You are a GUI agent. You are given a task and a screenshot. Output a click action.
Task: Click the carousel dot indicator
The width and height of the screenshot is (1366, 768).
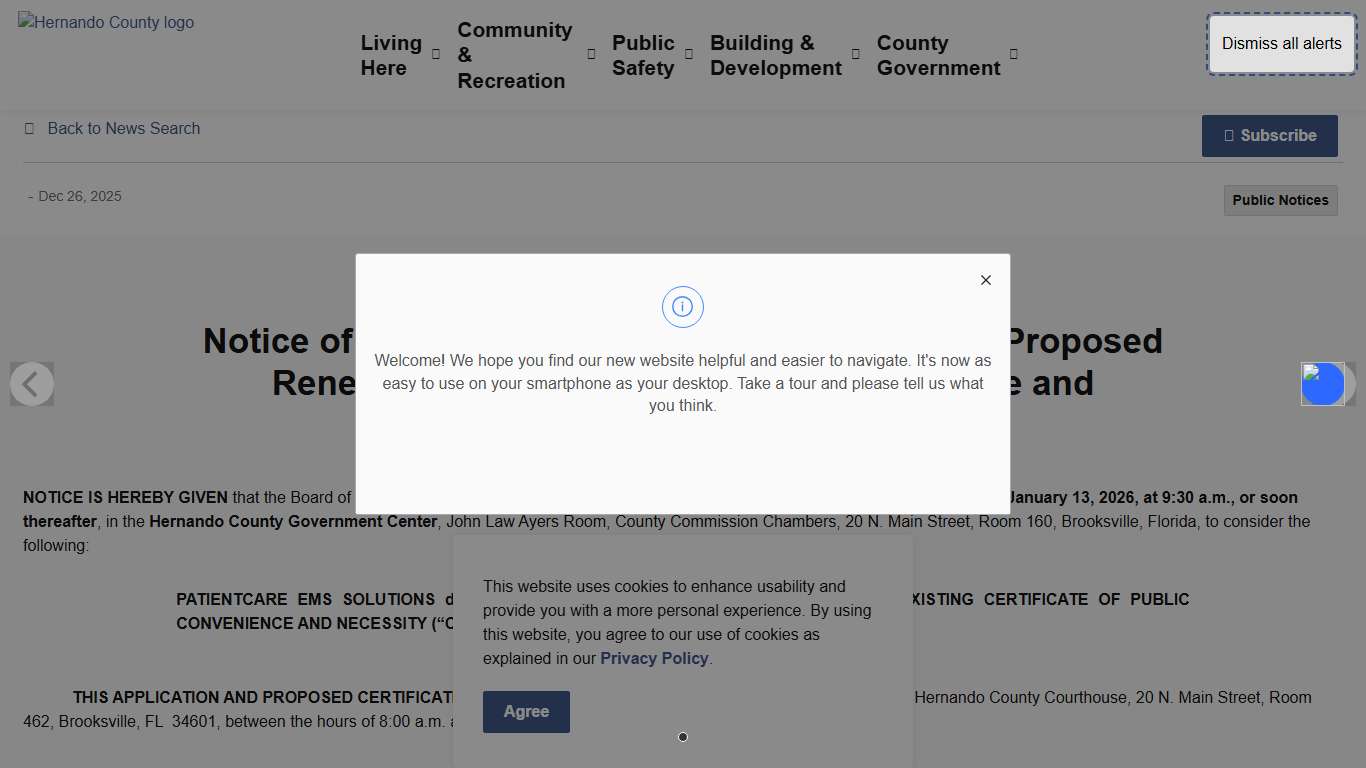pos(683,737)
